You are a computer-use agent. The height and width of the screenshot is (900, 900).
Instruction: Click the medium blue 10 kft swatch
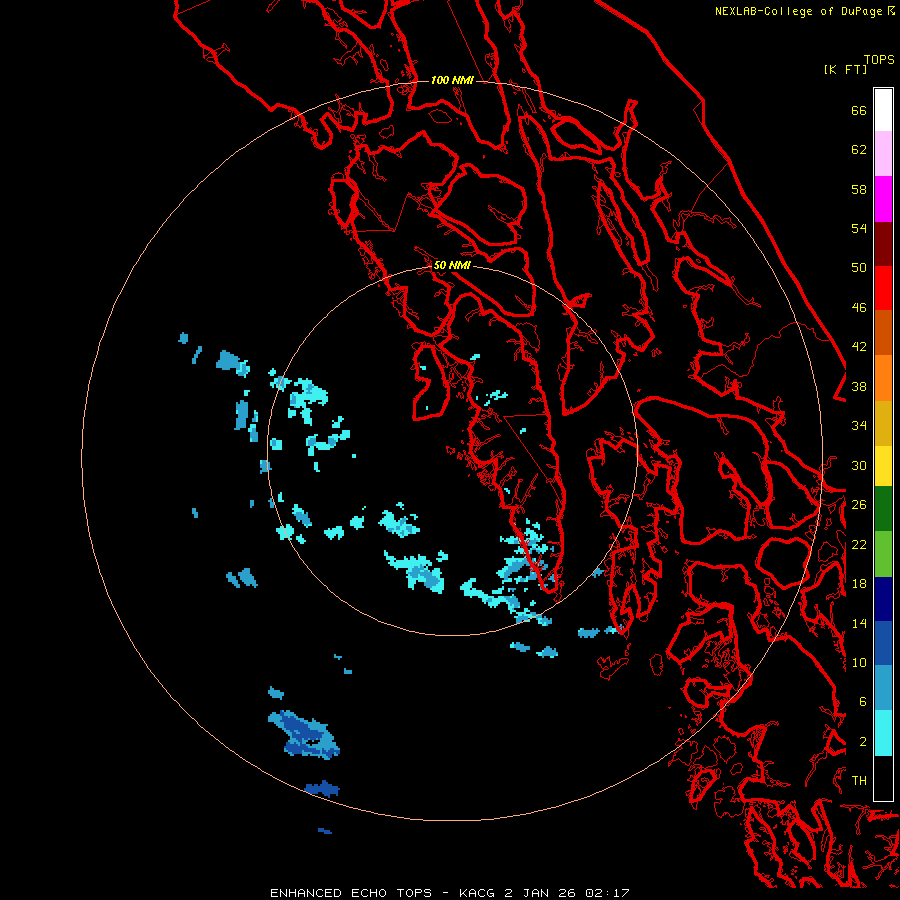[x=883, y=643]
